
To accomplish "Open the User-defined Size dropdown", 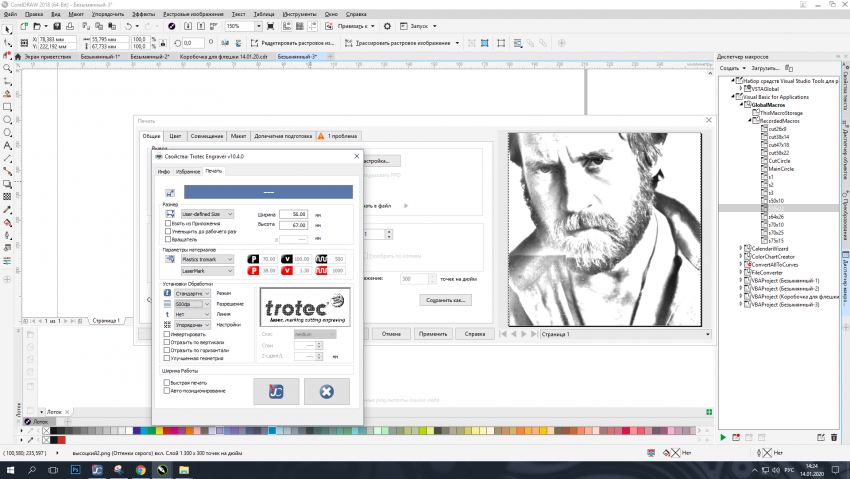I will 207,214.
